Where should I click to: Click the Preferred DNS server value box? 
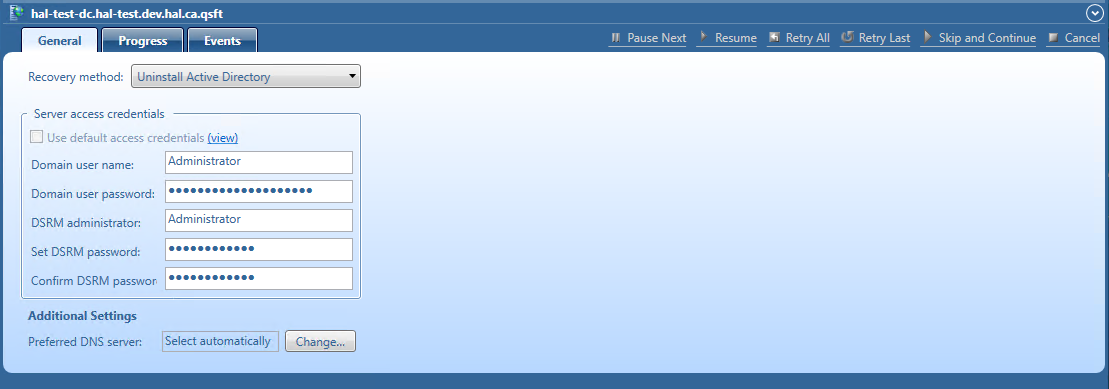220,341
